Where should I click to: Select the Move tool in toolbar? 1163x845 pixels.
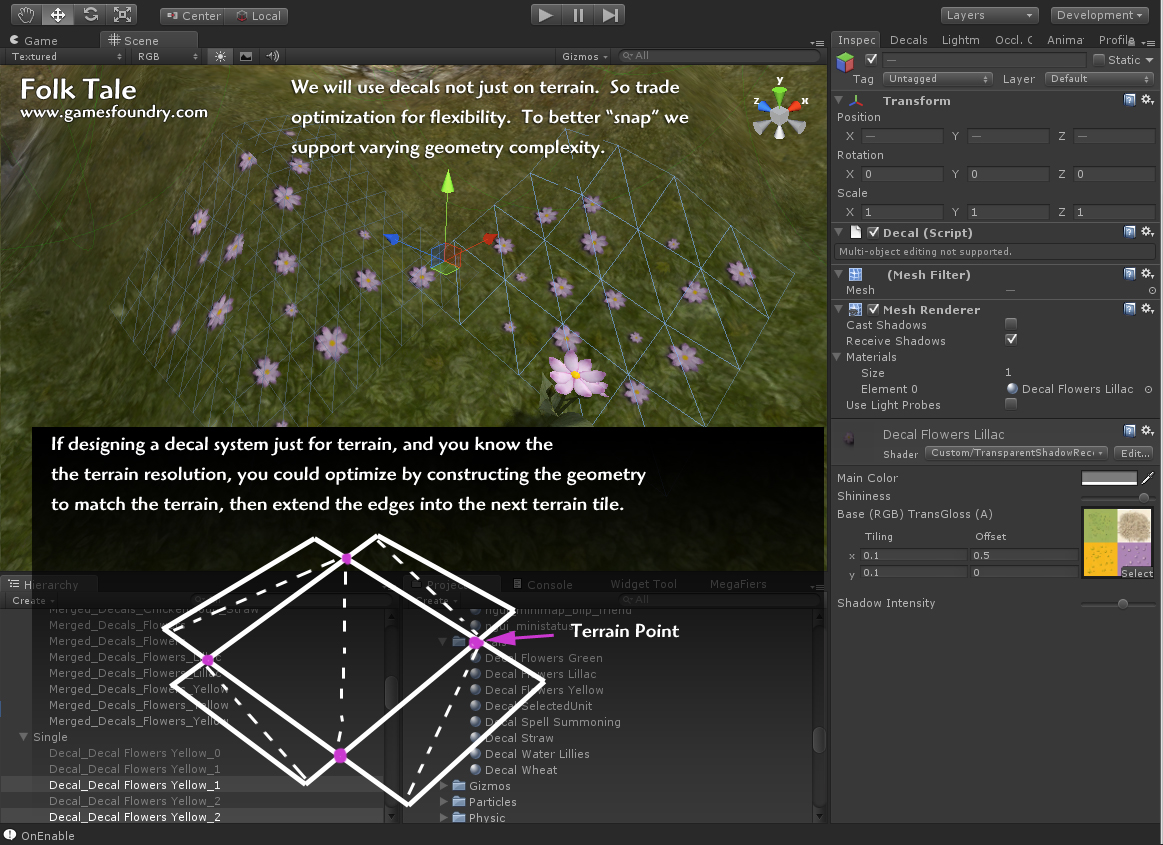(x=58, y=14)
